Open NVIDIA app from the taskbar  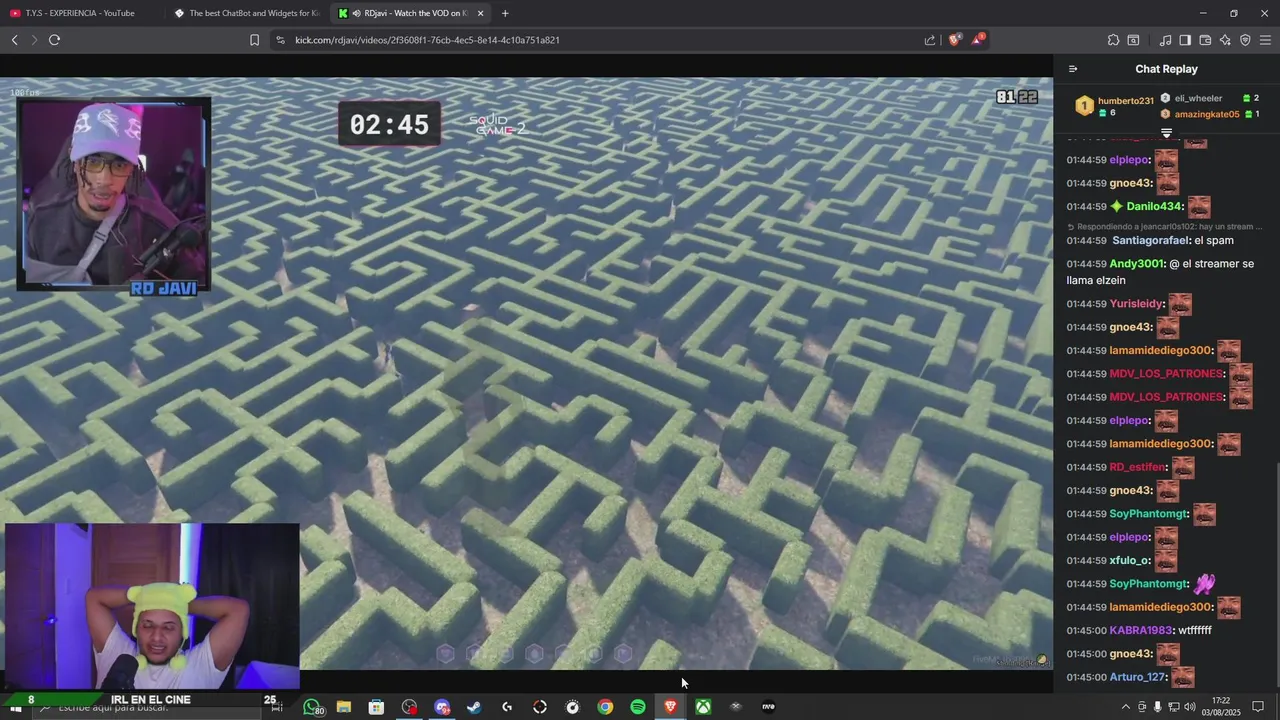[768, 707]
